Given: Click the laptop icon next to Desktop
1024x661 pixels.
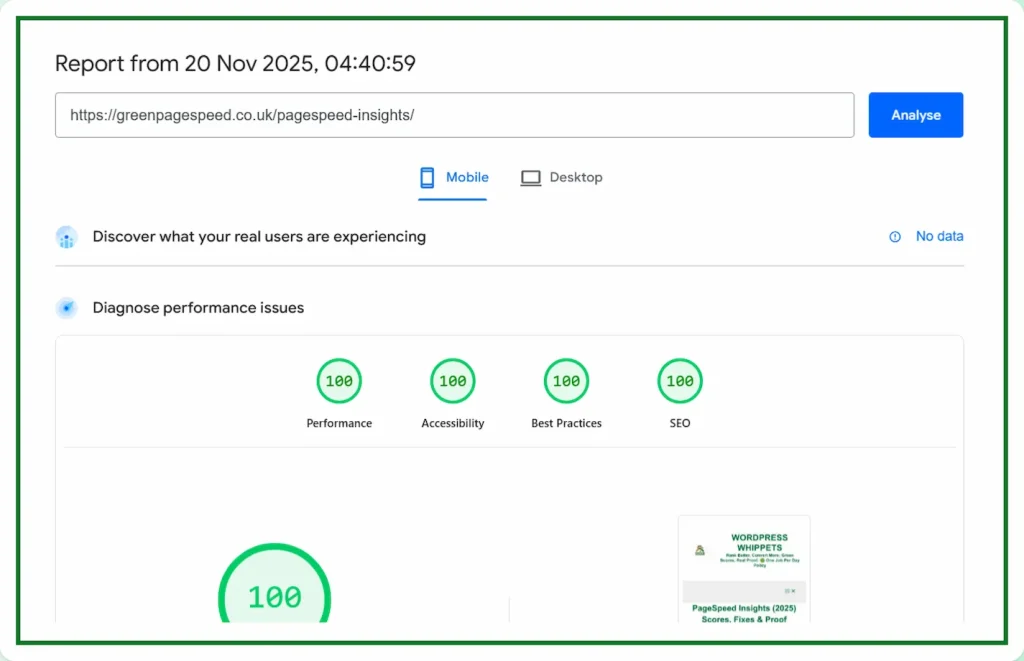Looking at the screenshot, I should (529, 177).
